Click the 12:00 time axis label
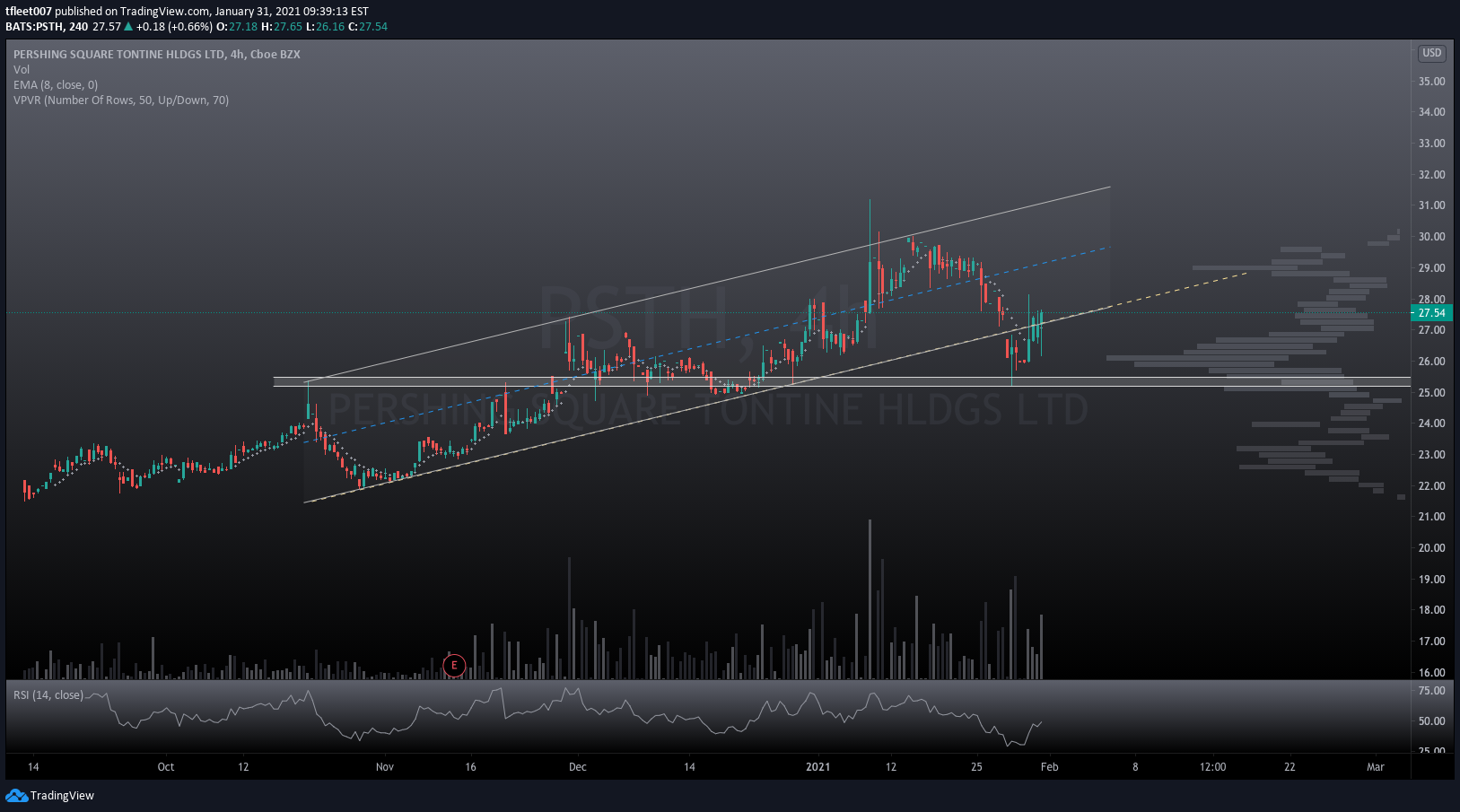 tap(1213, 767)
